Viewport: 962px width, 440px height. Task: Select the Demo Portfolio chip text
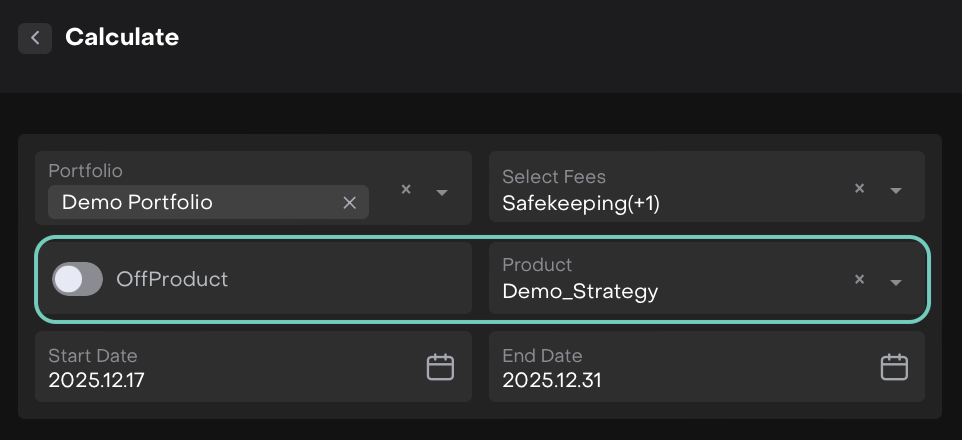[137, 202]
